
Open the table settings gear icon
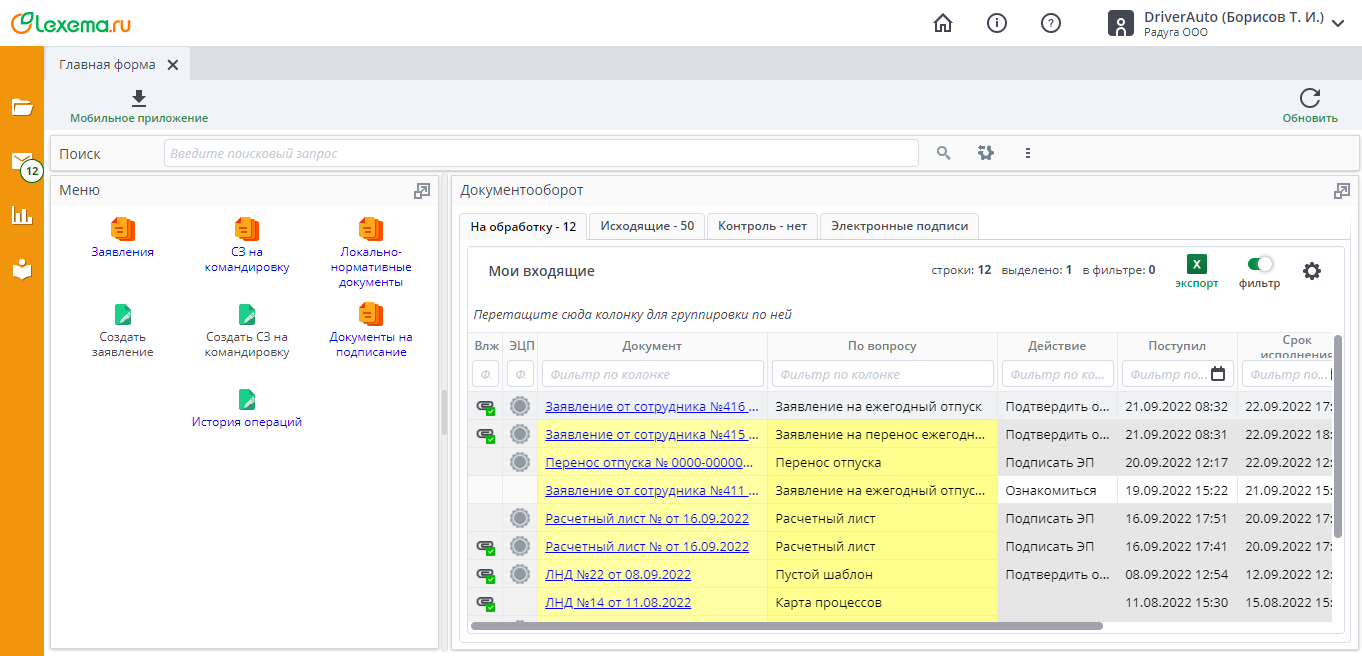point(1311,271)
